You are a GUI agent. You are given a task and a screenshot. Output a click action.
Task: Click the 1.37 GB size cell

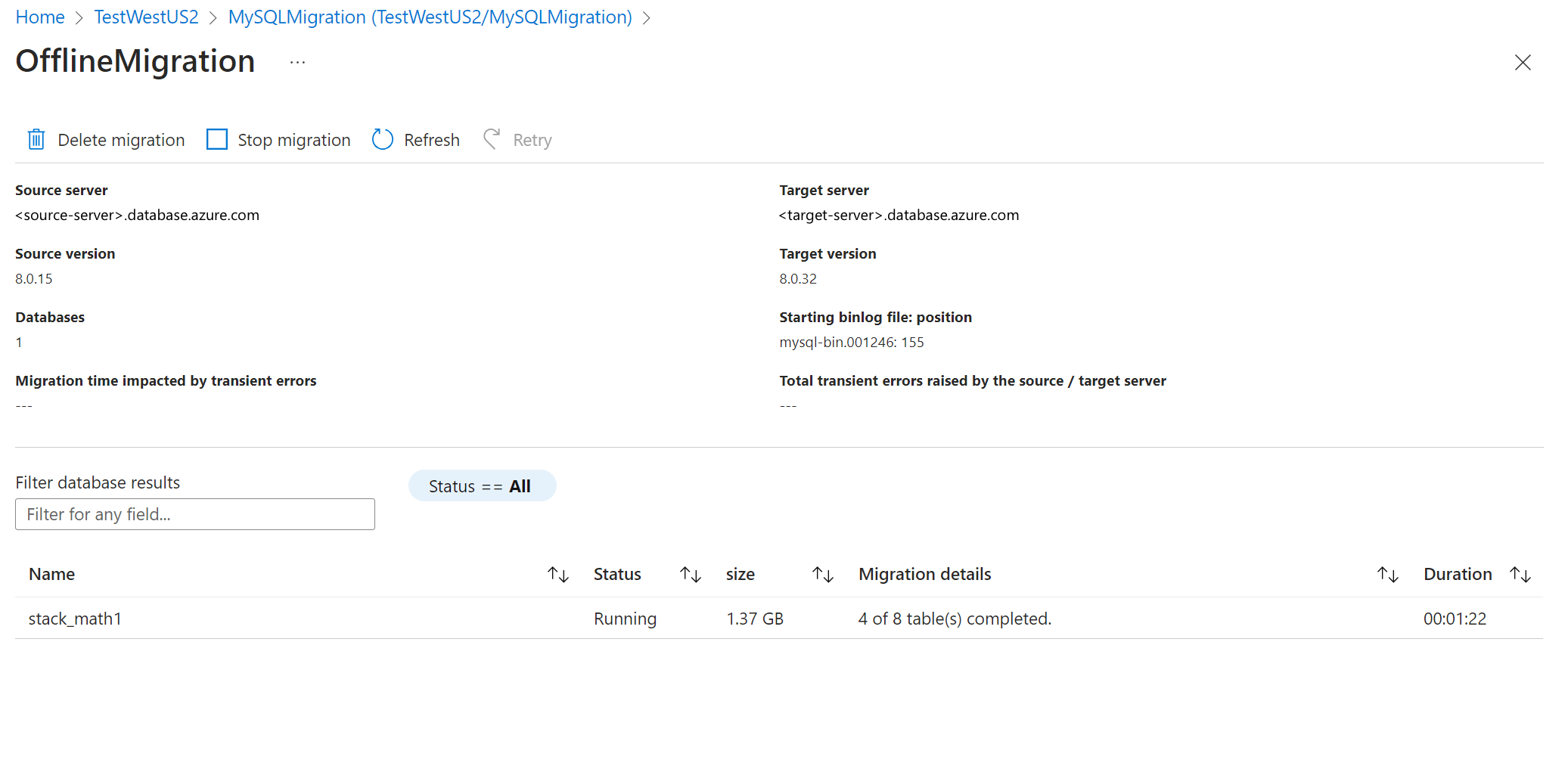point(755,619)
